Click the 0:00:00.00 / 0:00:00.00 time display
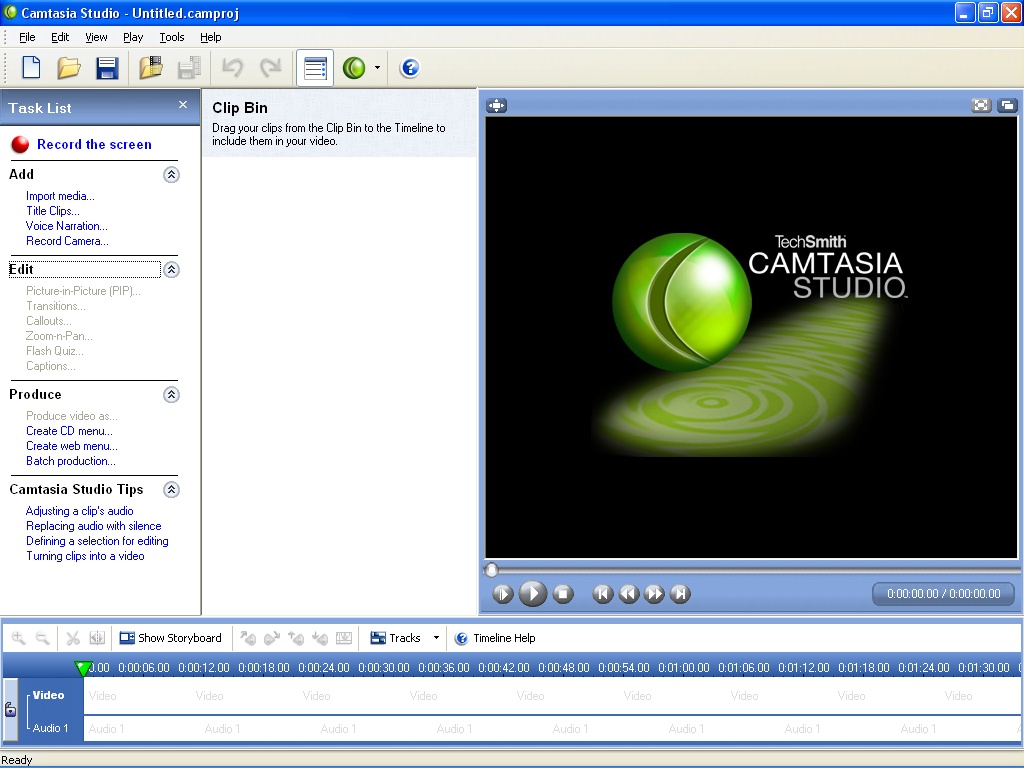The width and height of the screenshot is (1024, 768). [x=944, y=594]
